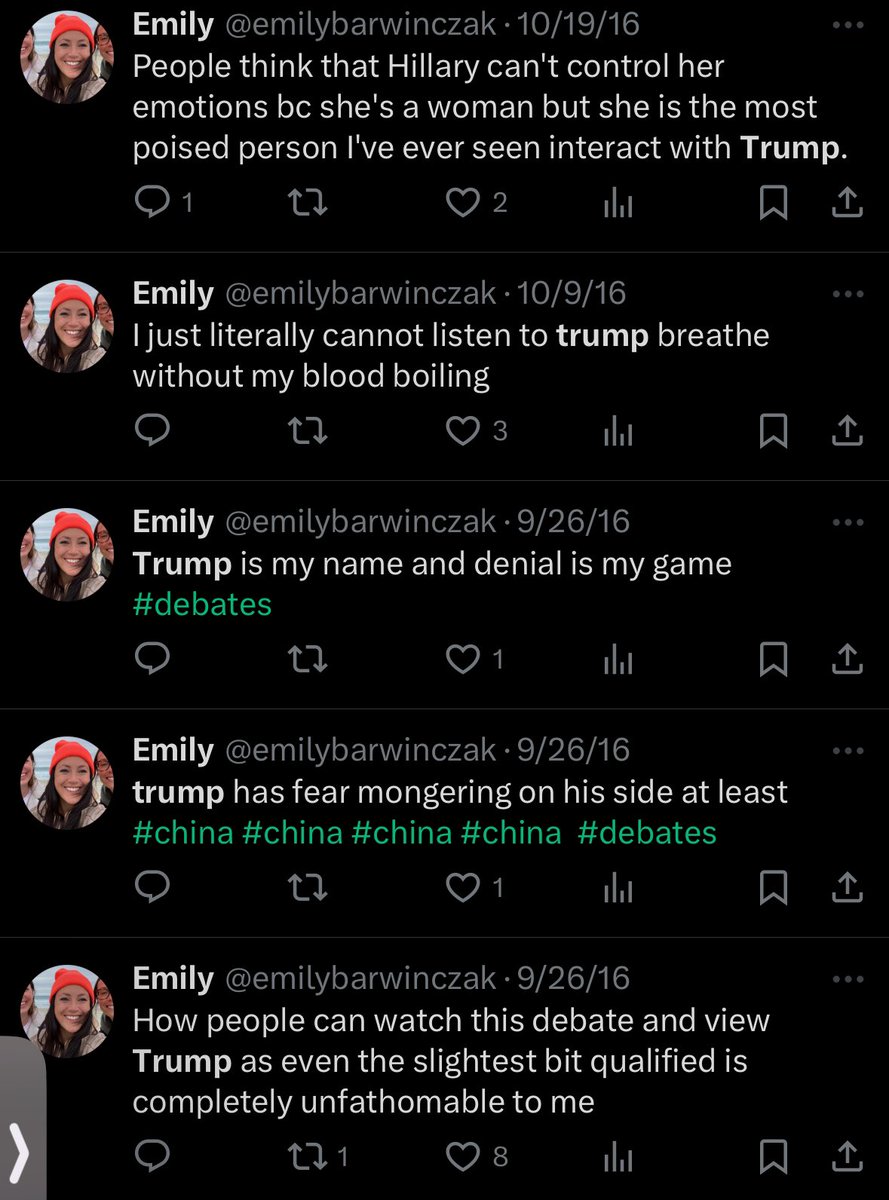889x1200 pixels.
Task: Reply to the Hillary poised person tweet
Action: pos(152,203)
